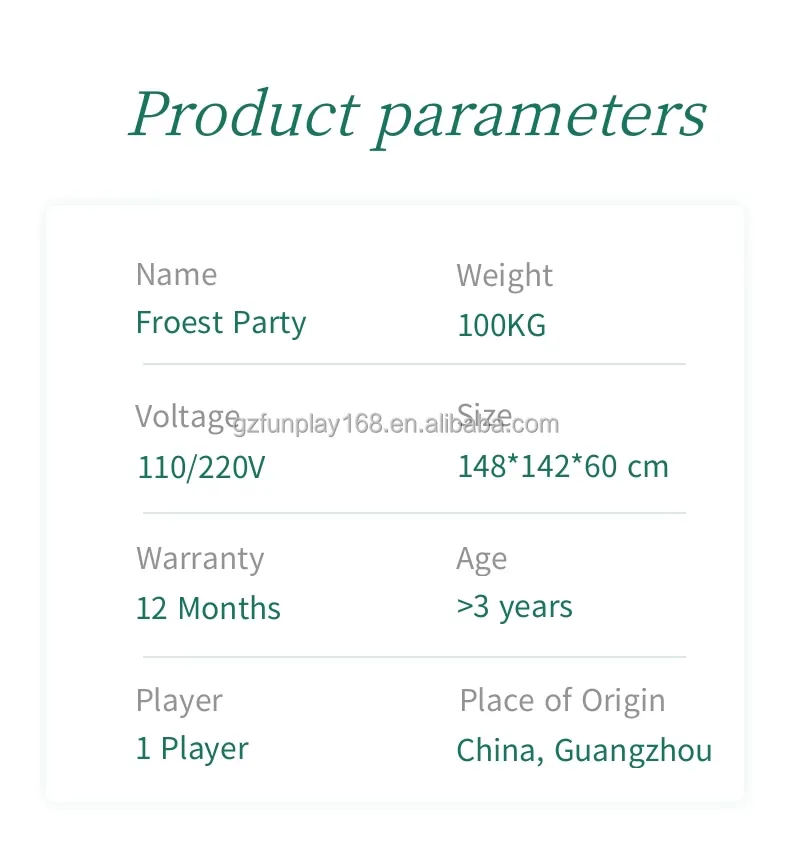Click the Age field label
The width and height of the screenshot is (790, 849).
[x=481, y=559]
